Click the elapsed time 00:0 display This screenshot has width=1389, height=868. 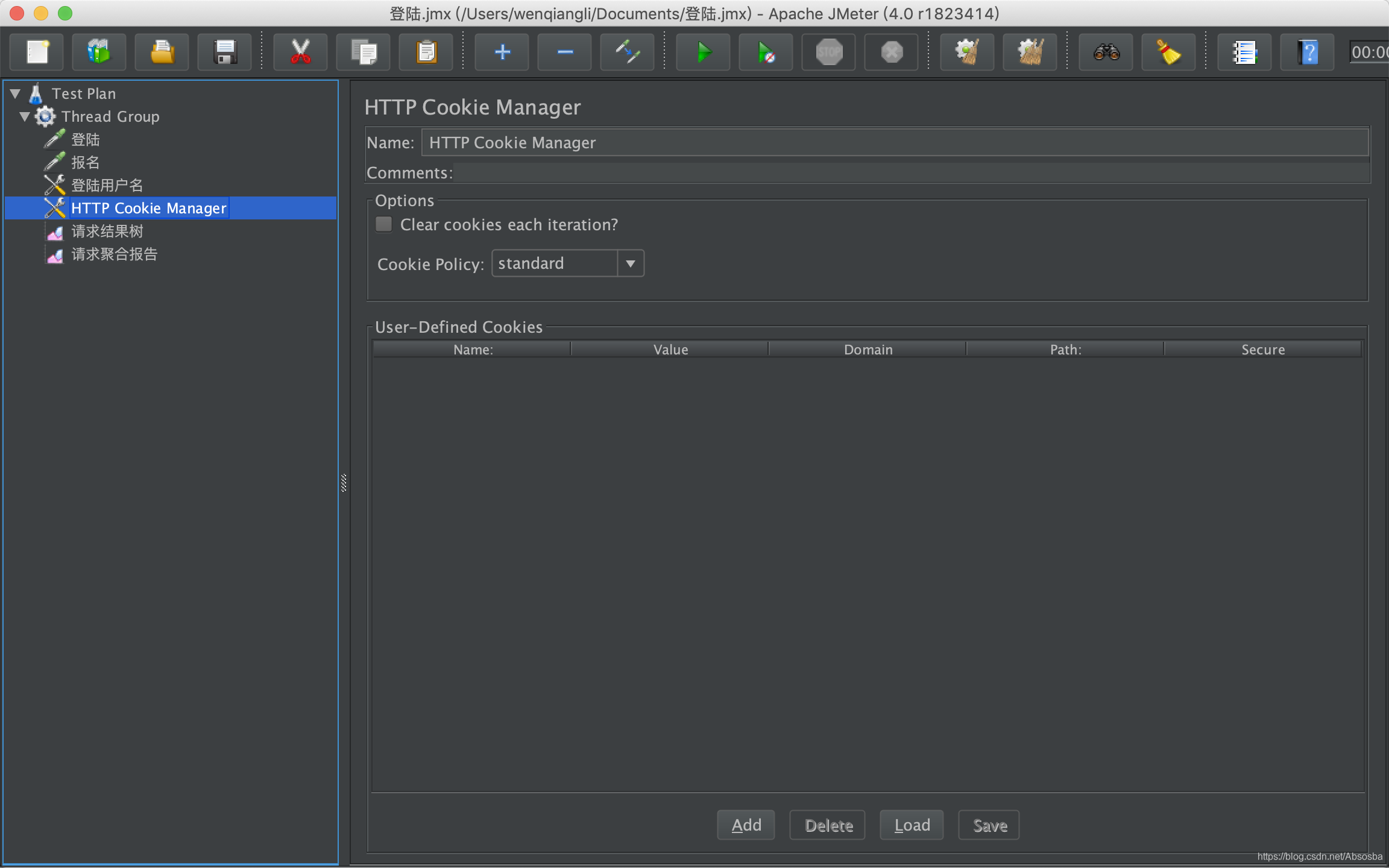tap(1370, 52)
